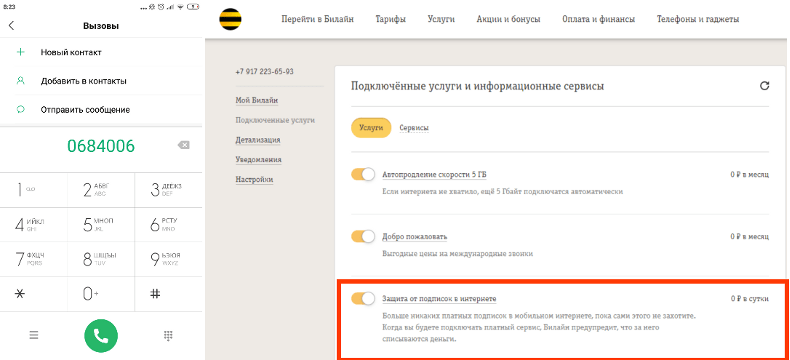The height and width of the screenshot is (360, 790).
Task: Dial digit 5 on keypad
Action: pos(101,224)
